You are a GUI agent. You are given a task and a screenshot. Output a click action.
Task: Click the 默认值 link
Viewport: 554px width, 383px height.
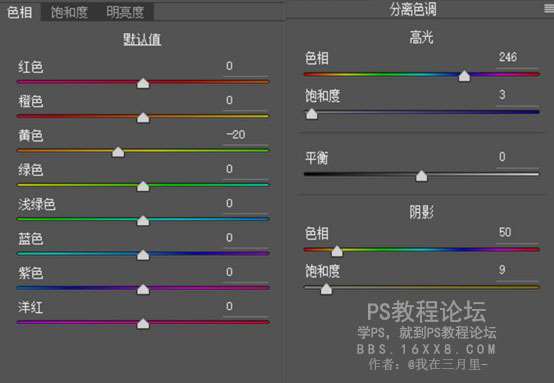pos(142,39)
